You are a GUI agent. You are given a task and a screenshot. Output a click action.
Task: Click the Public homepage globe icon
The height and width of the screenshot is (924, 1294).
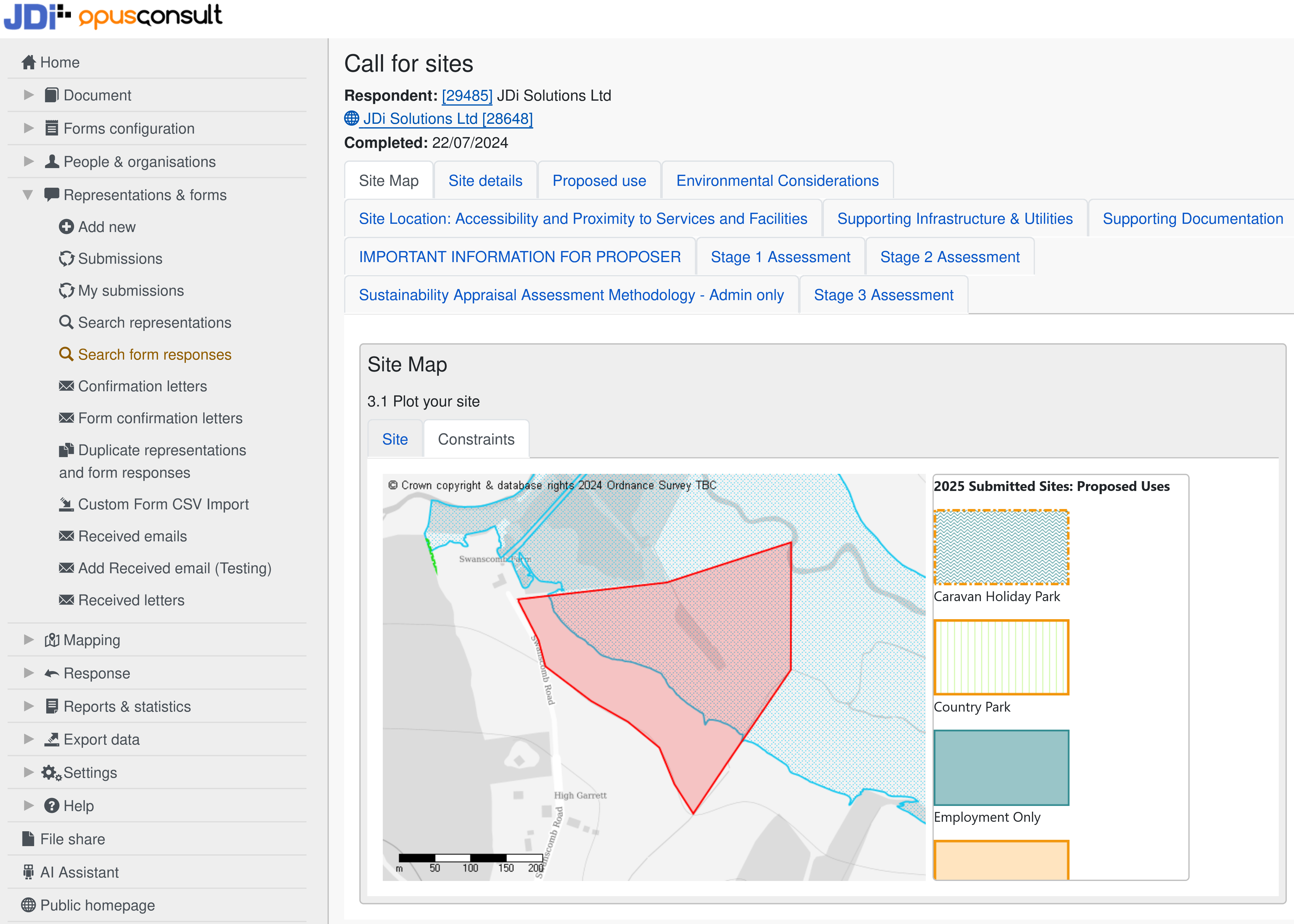pyautogui.click(x=28, y=905)
